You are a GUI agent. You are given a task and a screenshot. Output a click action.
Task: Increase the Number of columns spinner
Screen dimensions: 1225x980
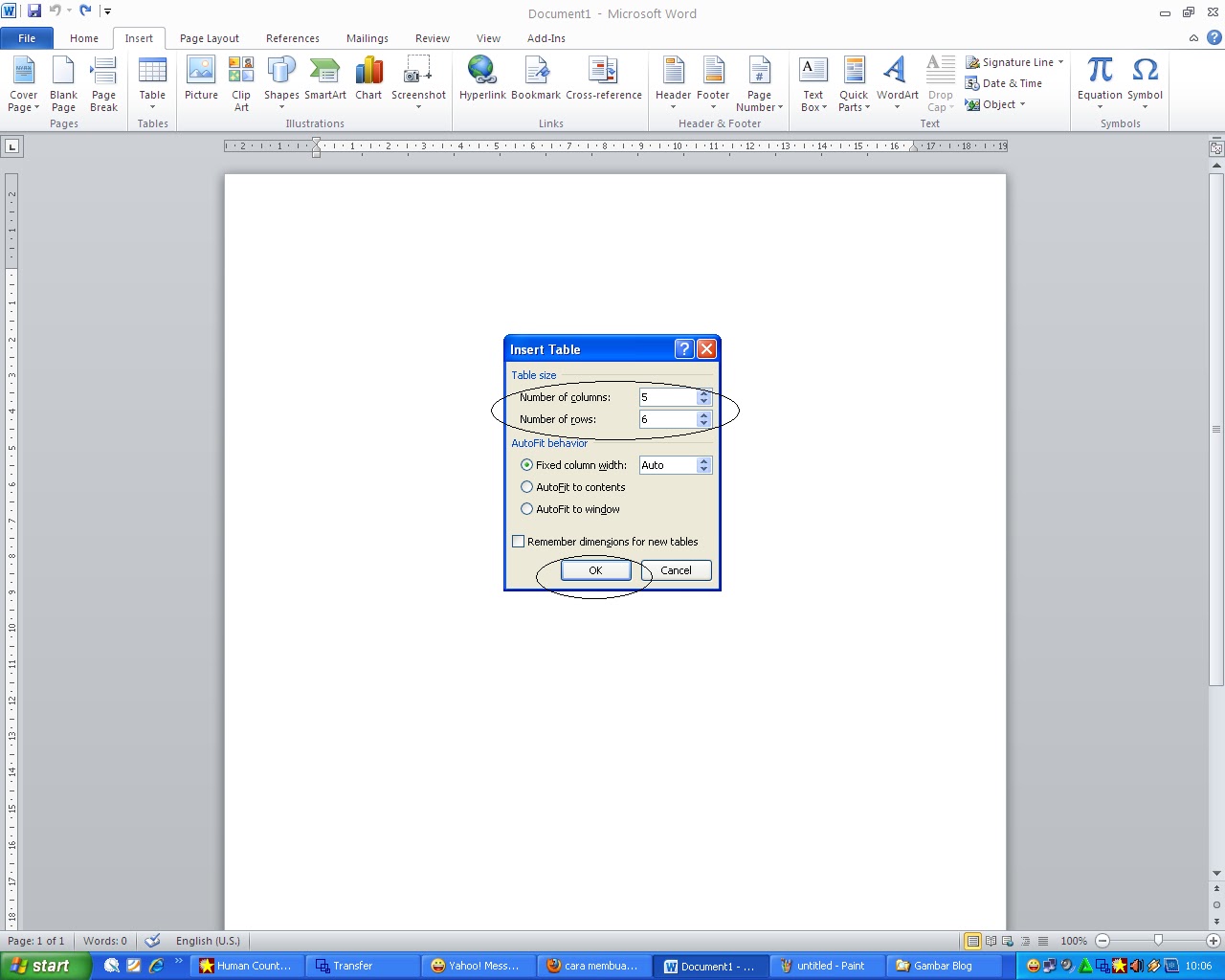pos(704,393)
